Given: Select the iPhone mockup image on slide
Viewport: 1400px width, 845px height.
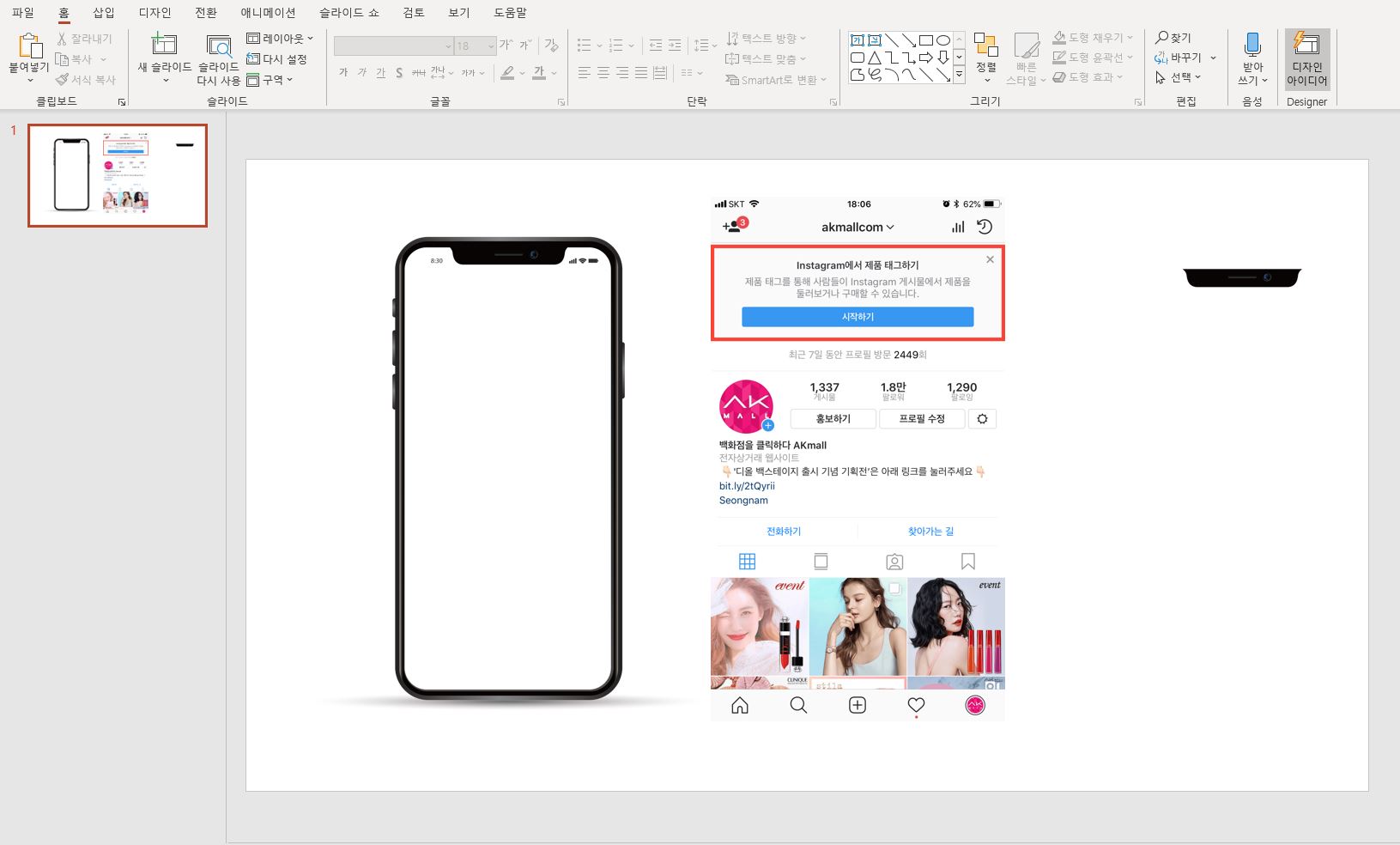Looking at the screenshot, I should 508,468.
